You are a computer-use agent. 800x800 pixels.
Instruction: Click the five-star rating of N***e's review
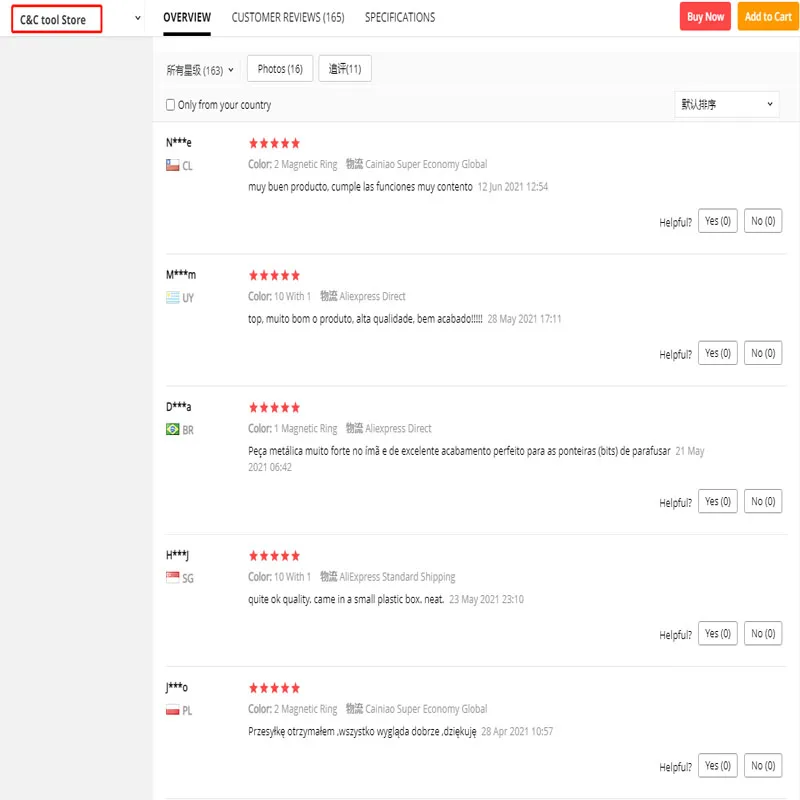click(274, 143)
